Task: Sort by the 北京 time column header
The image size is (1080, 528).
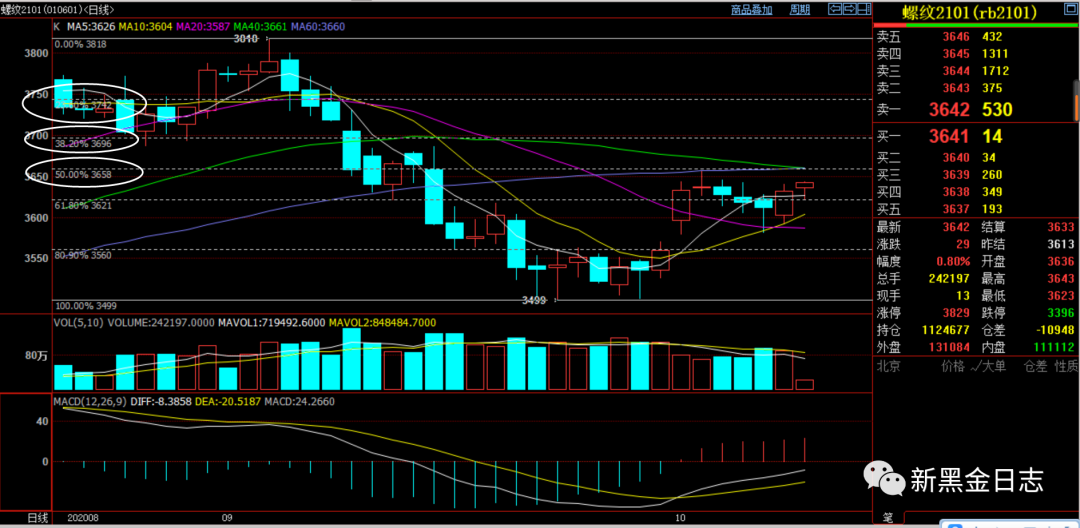Action: click(x=888, y=367)
